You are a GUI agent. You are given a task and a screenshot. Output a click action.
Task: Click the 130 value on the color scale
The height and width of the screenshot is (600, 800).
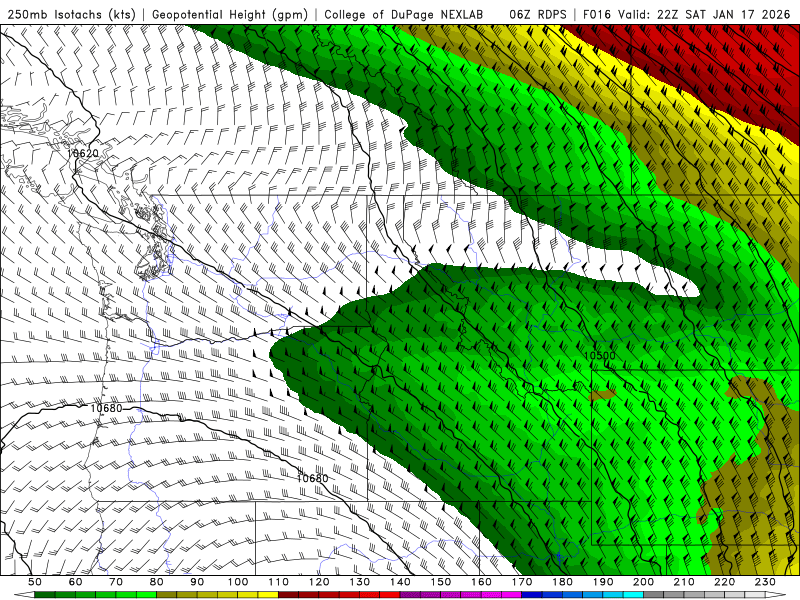coord(360,582)
